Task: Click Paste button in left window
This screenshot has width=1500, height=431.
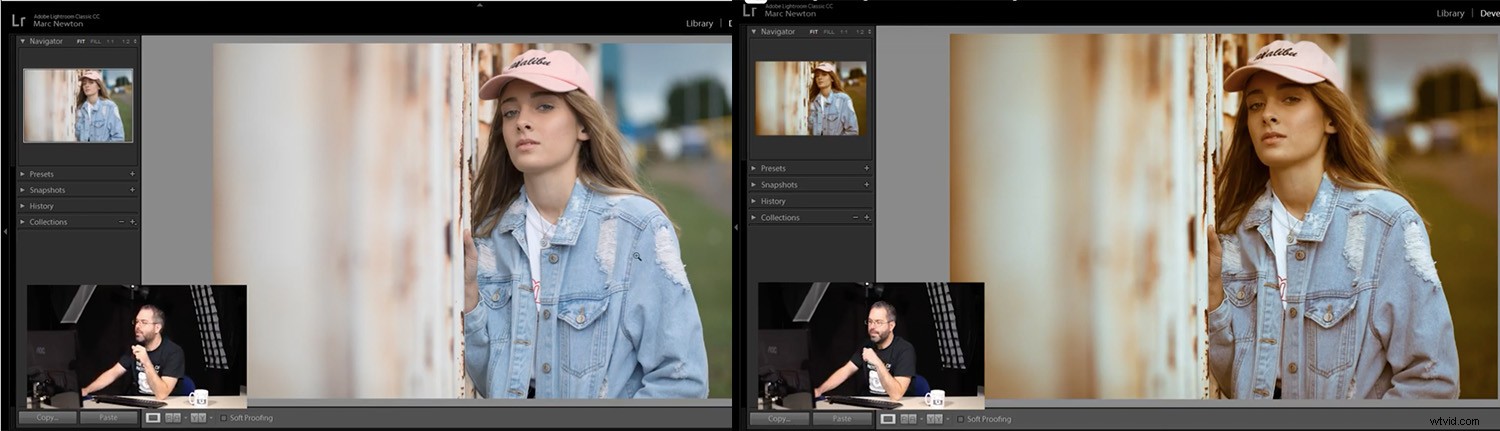Action: click(x=109, y=417)
